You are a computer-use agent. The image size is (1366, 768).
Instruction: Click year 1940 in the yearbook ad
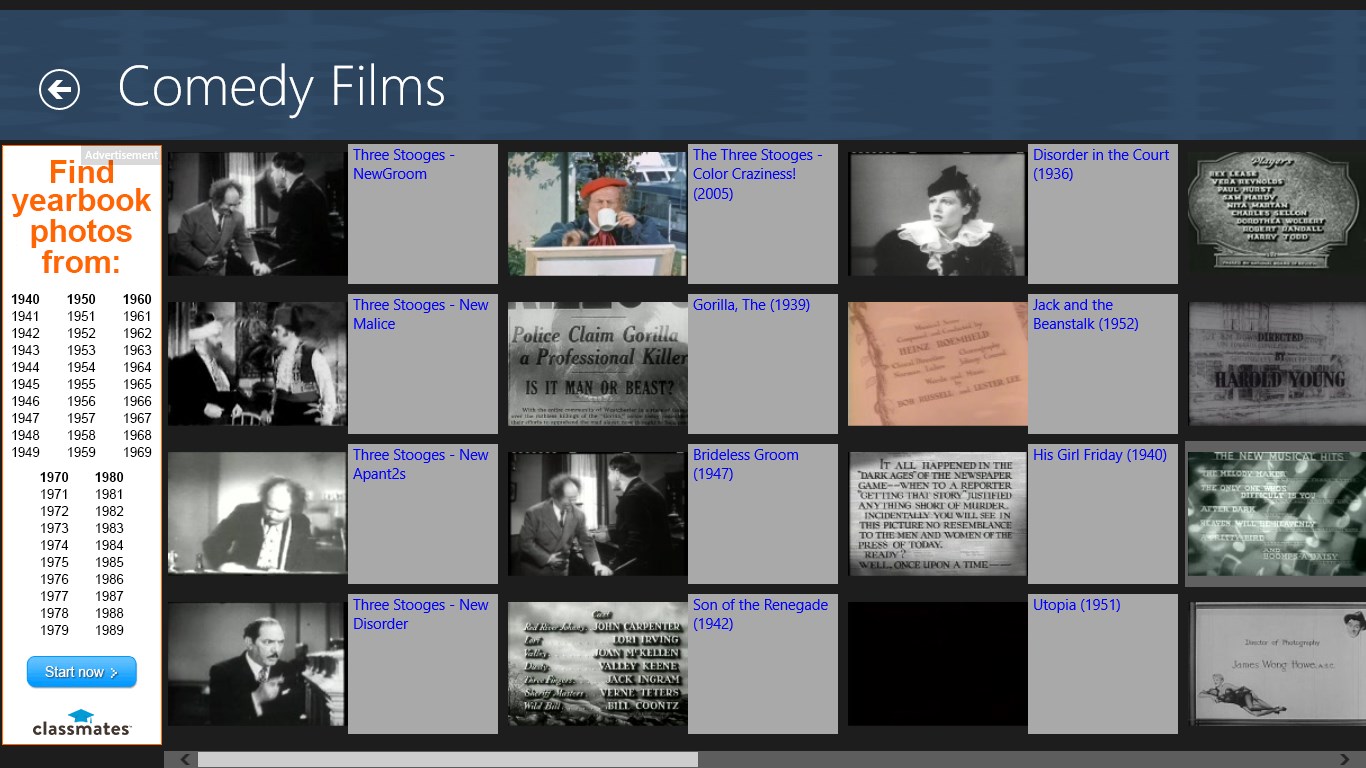[26, 299]
